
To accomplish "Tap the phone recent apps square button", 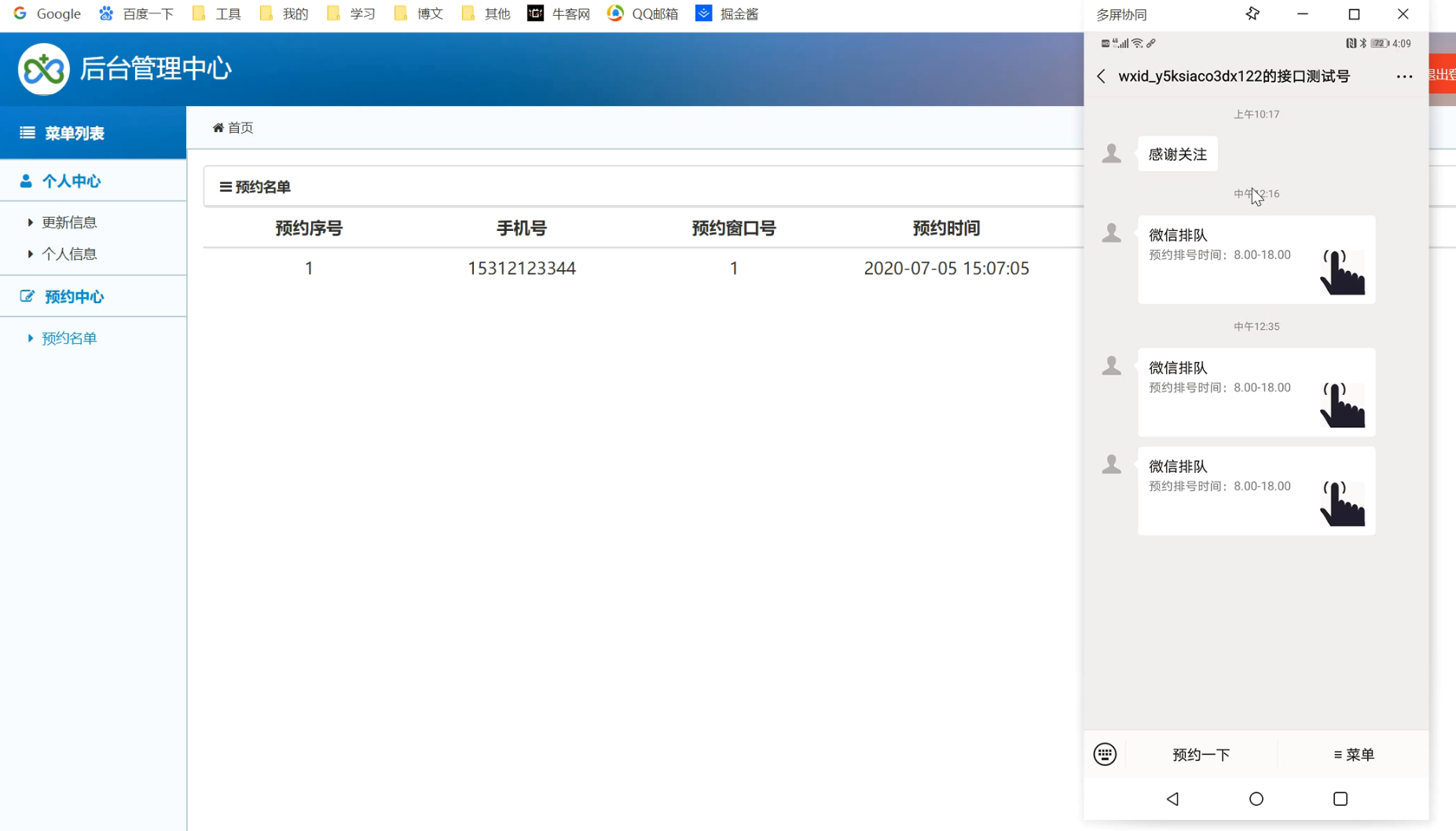I will (1340, 799).
